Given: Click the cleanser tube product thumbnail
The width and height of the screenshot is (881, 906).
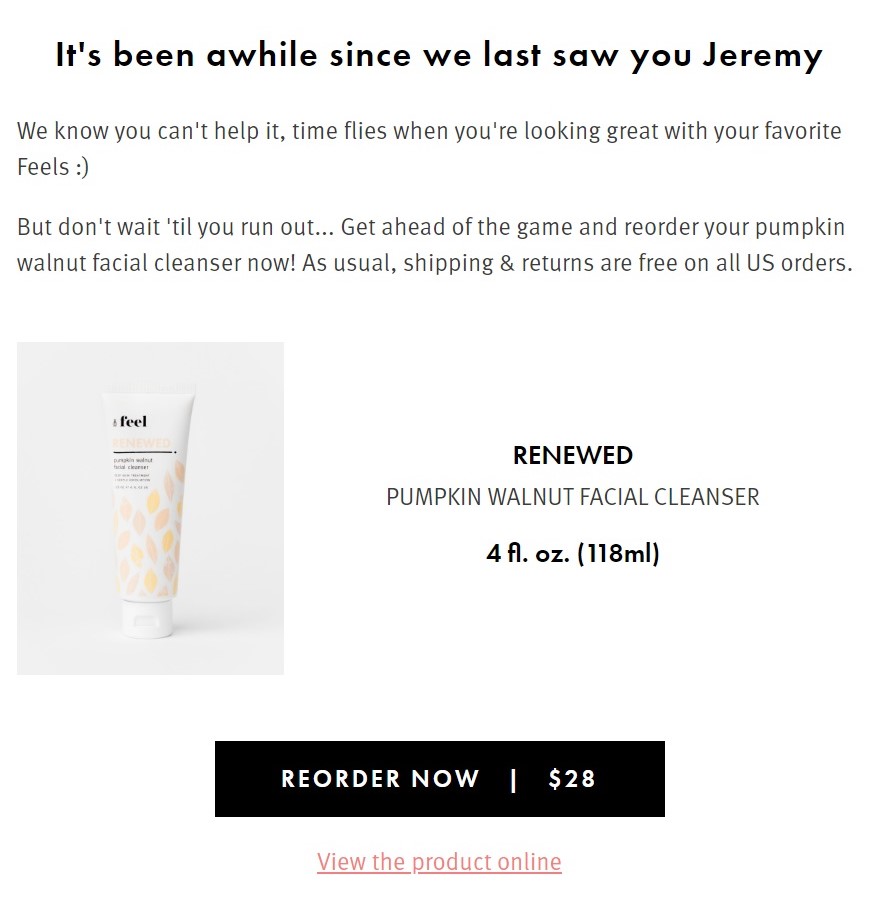Looking at the screenshot, I should [150, 508].
